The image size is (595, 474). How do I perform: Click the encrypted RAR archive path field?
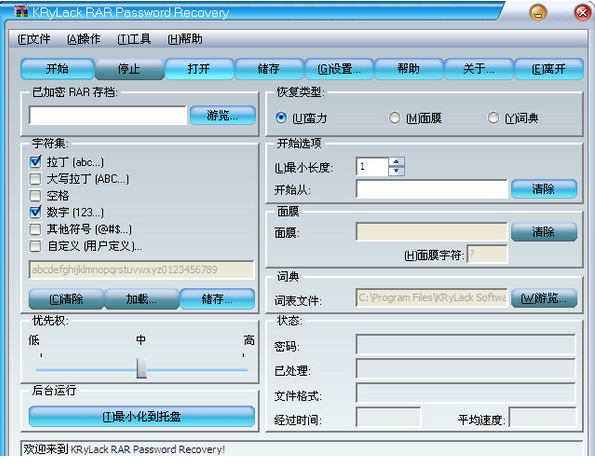[x=108, y=115]
